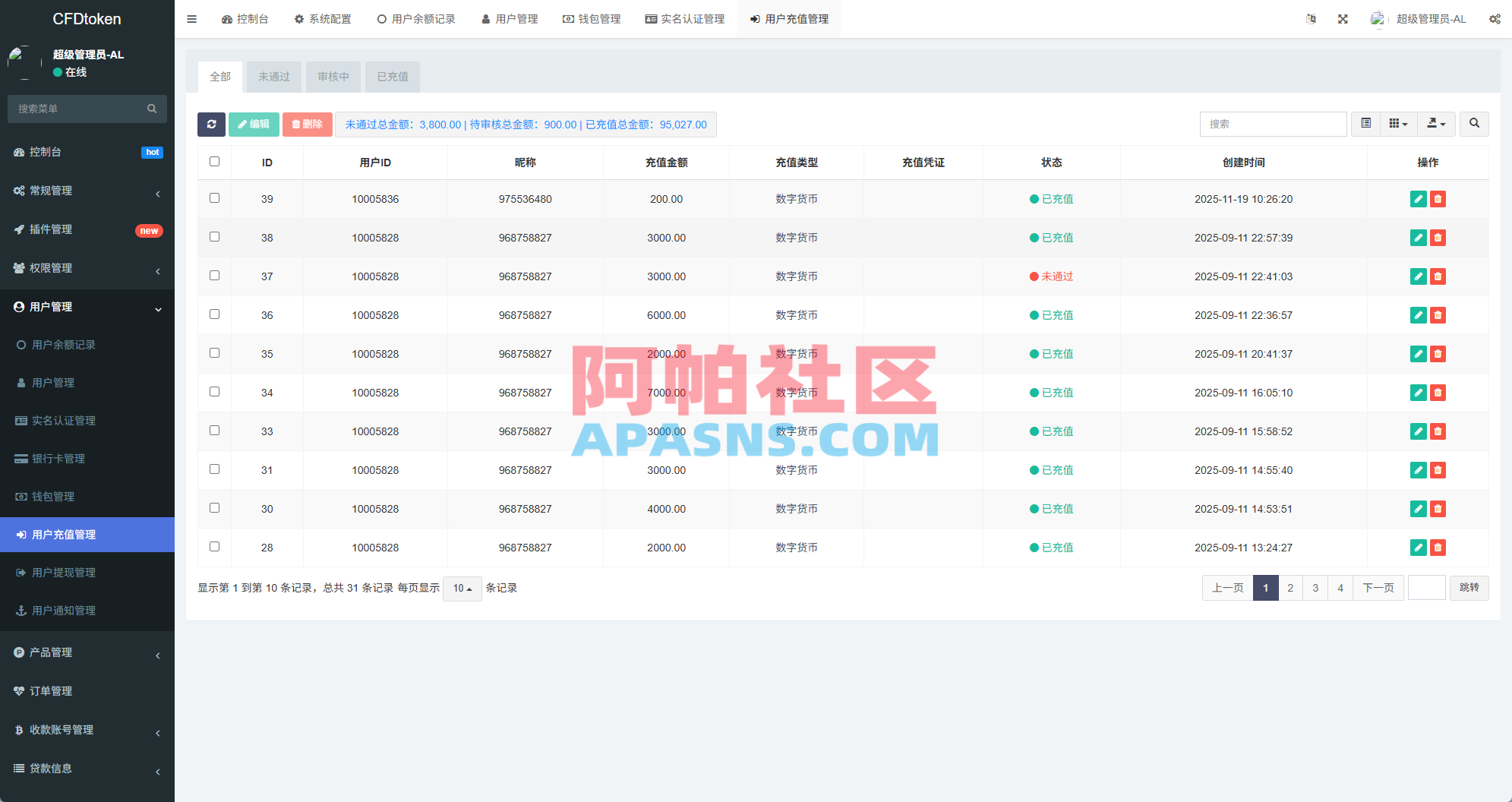Switch to the 已充值 filter tab
This screenshot has width=1512, height=802.
pyautogui.click(x=393, y=77)
